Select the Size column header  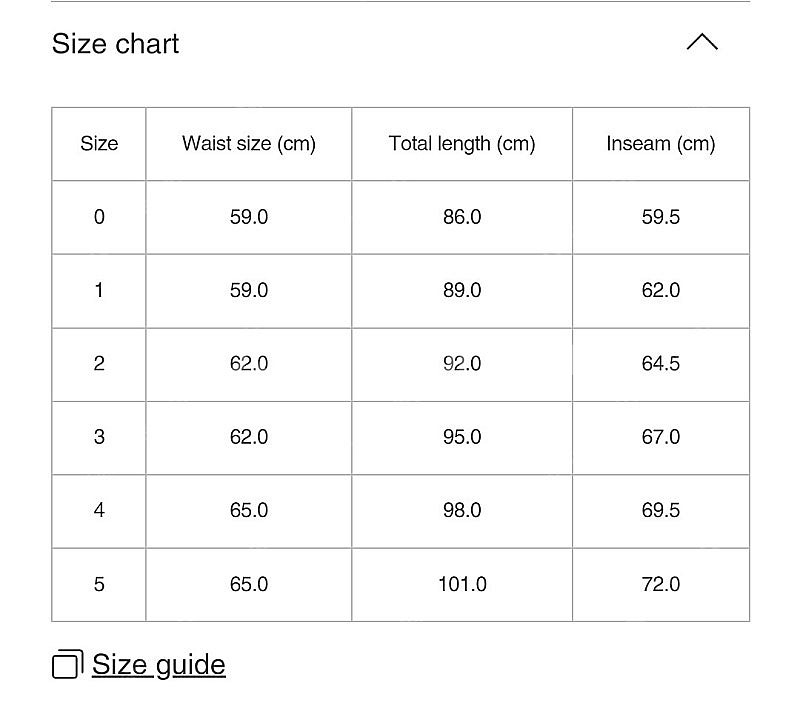99,143
